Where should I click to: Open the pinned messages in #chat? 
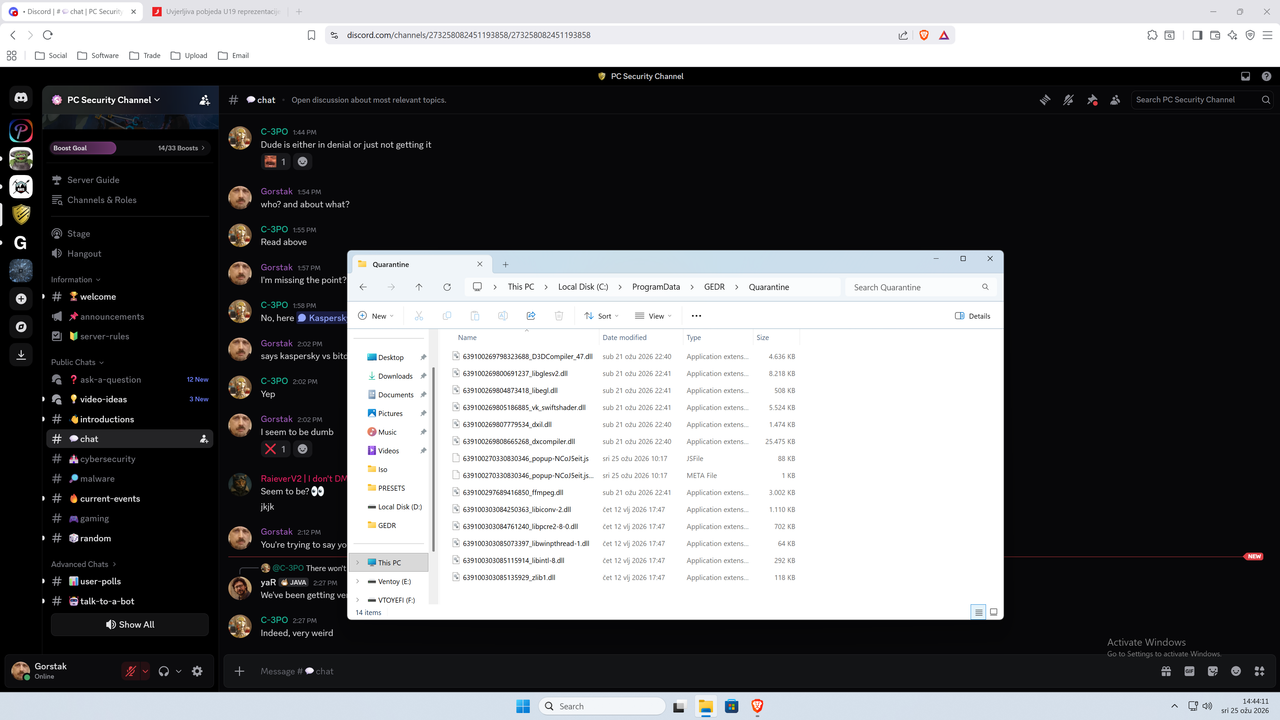pyautogui.click(x=1092, y=99)
